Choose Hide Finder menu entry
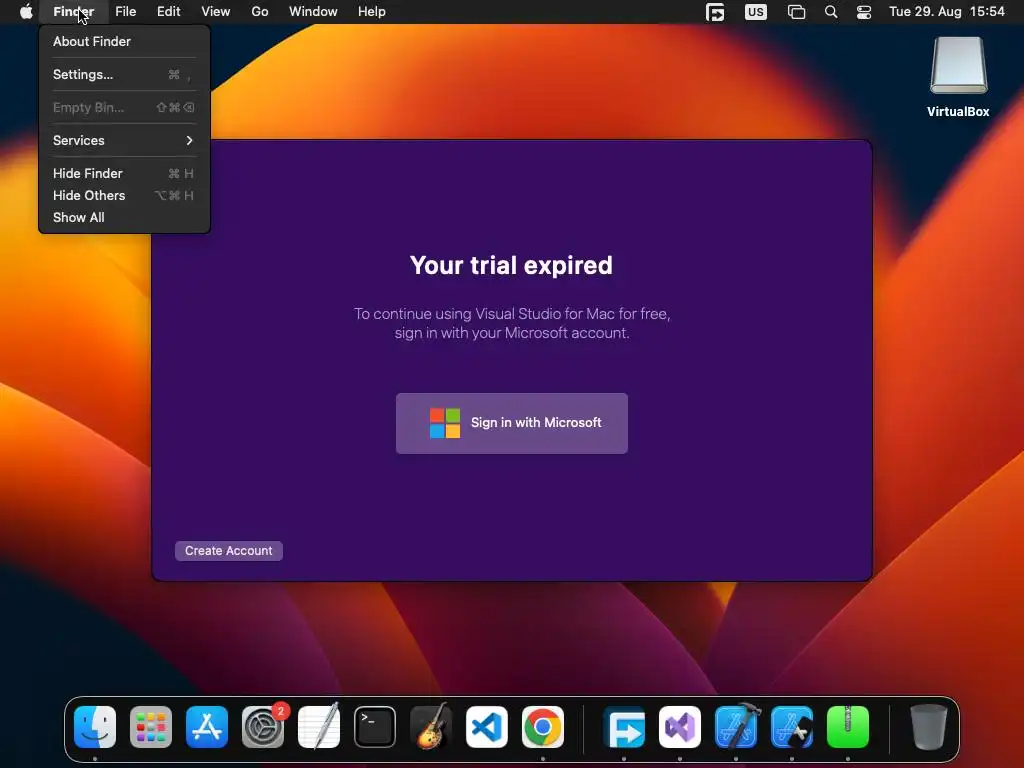Viewport: 1024px width, 768px height. point(124,173)
